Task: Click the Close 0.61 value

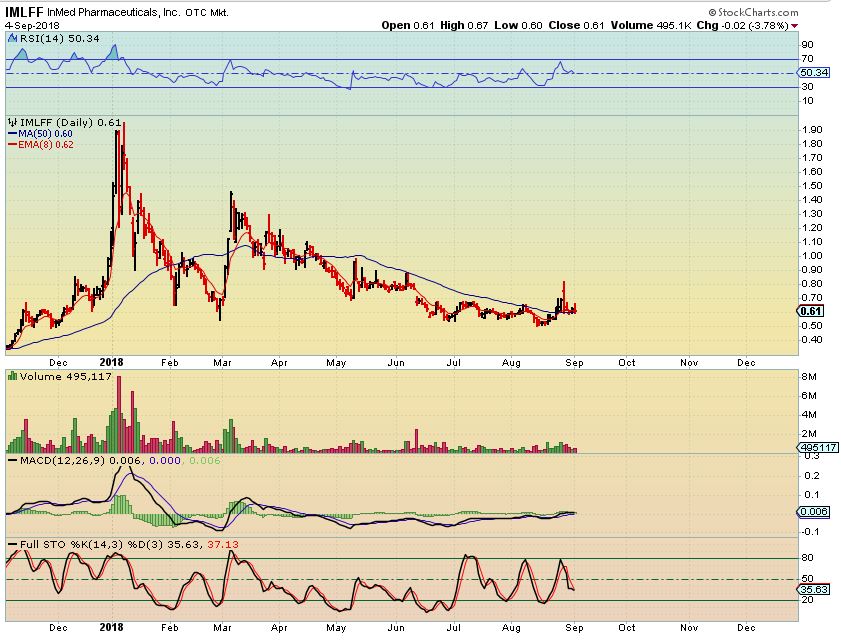Action: [x=576, y=25]
